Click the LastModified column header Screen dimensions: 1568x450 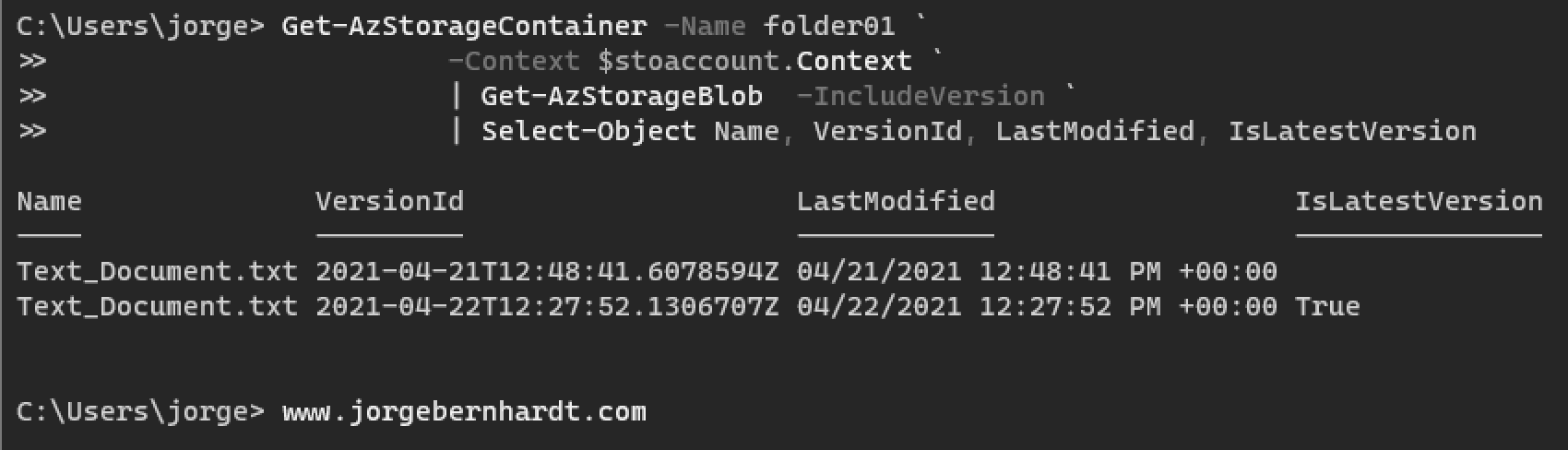point(896,201)
